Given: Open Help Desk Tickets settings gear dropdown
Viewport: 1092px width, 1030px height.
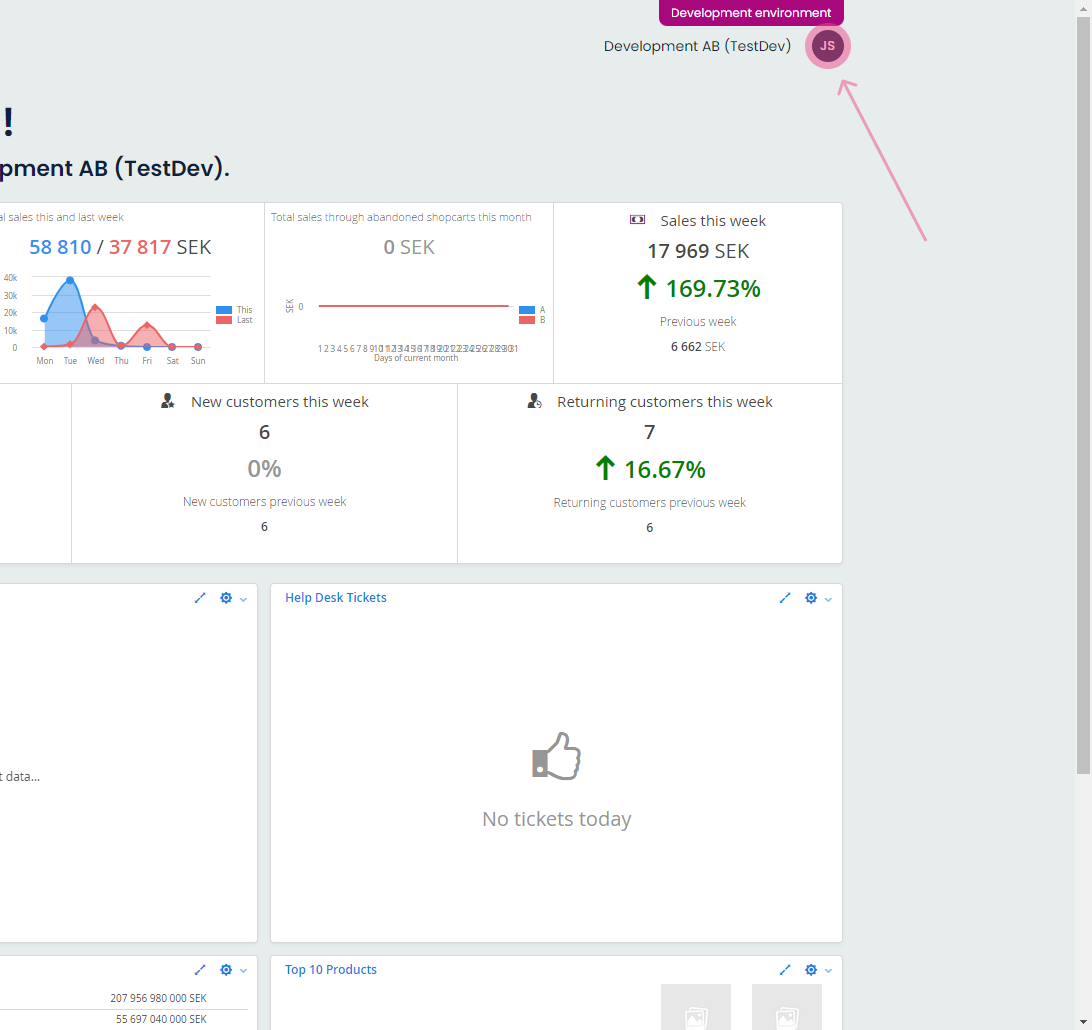Looking at the screenshot, I should (817, 598).
